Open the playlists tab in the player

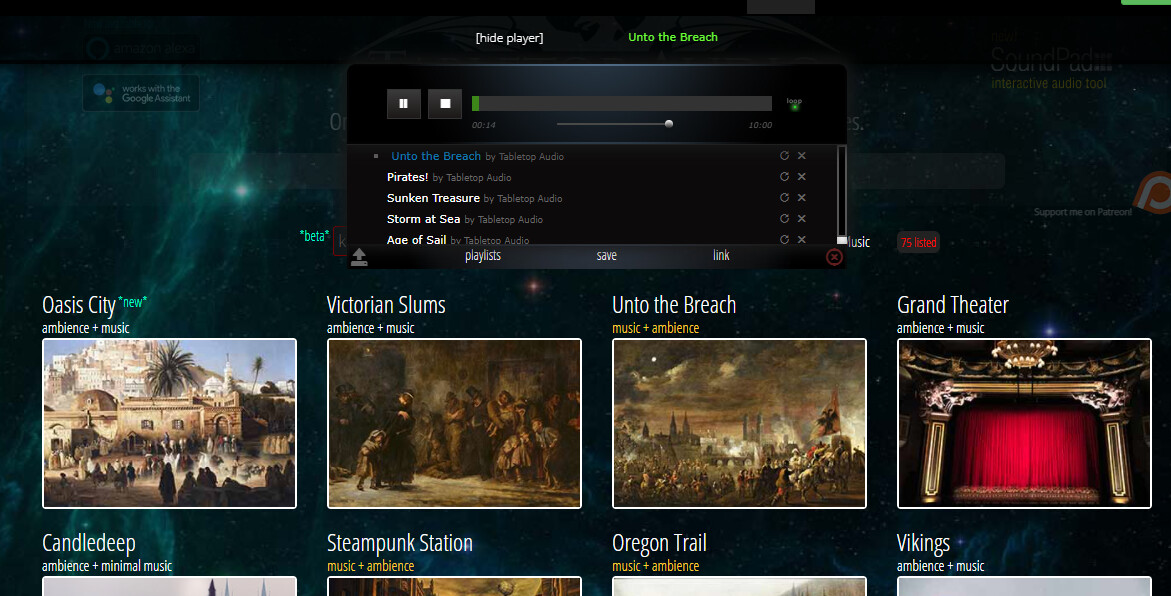coord(482,255)
